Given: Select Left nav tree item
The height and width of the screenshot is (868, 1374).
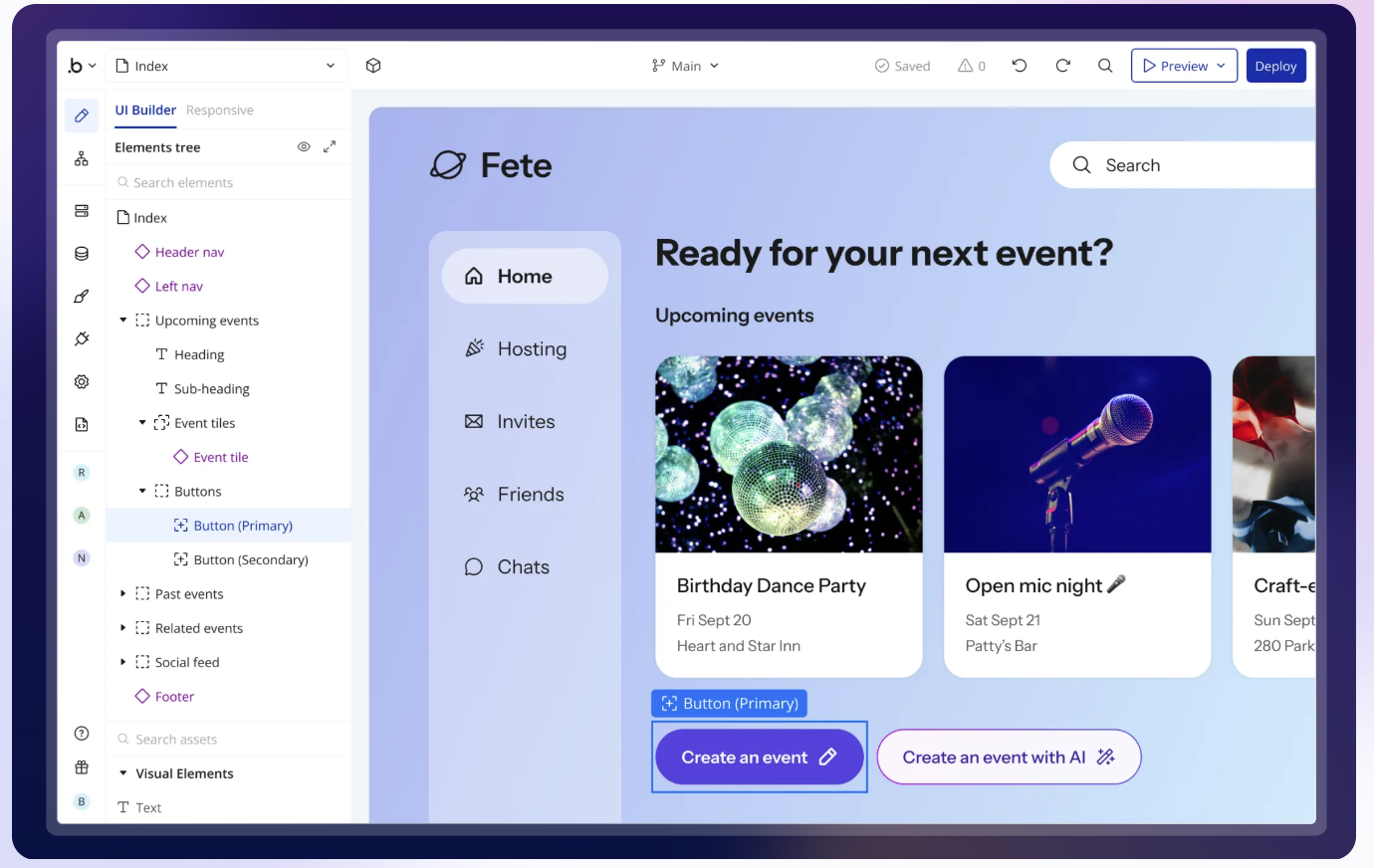Looking at the screenshot, I should coord(169,286).
